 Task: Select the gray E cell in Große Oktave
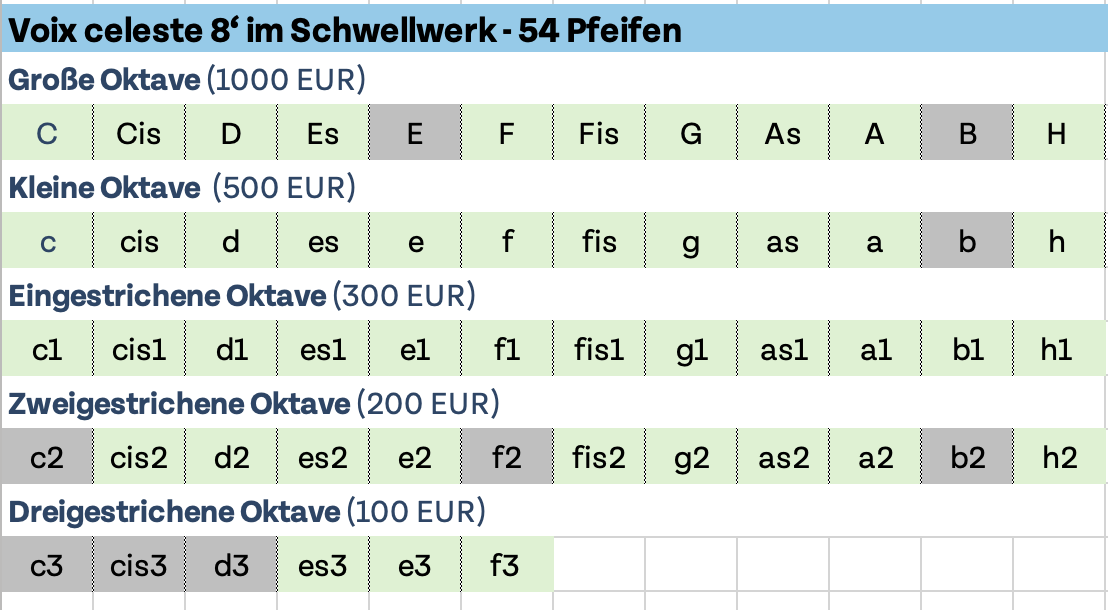[x=415, y=134]
